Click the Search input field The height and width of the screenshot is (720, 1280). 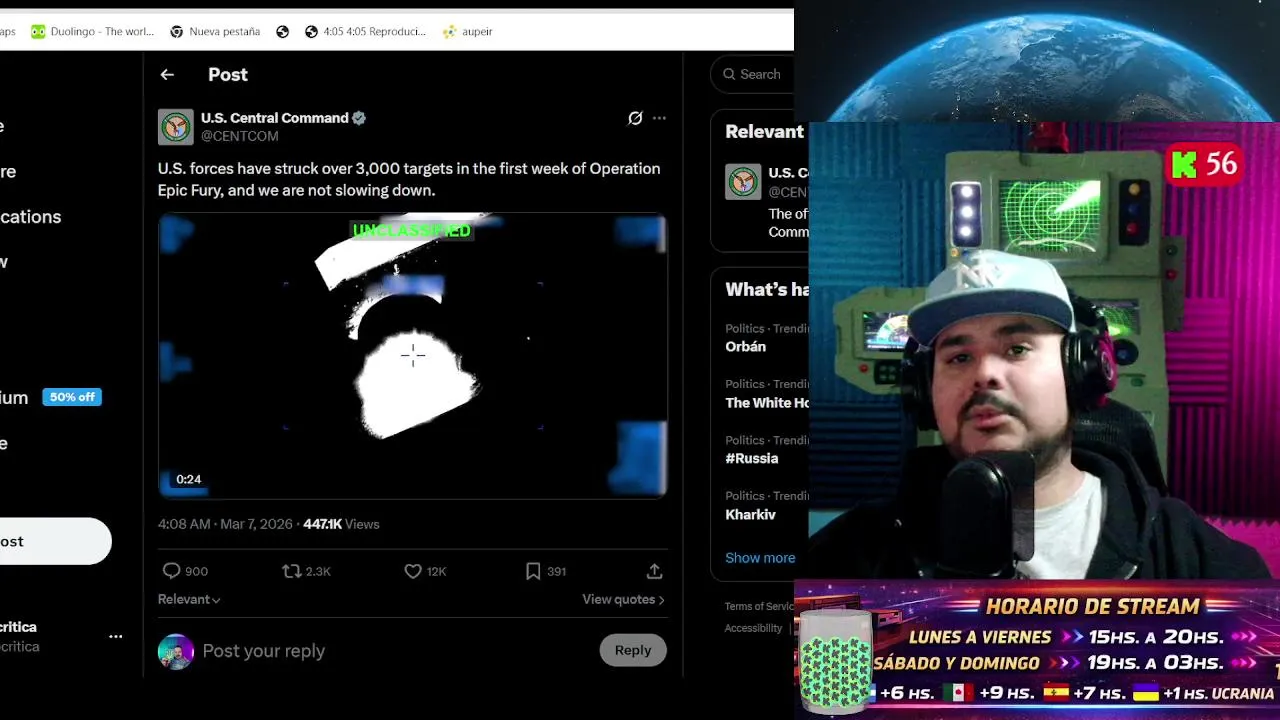coord(753,74)
